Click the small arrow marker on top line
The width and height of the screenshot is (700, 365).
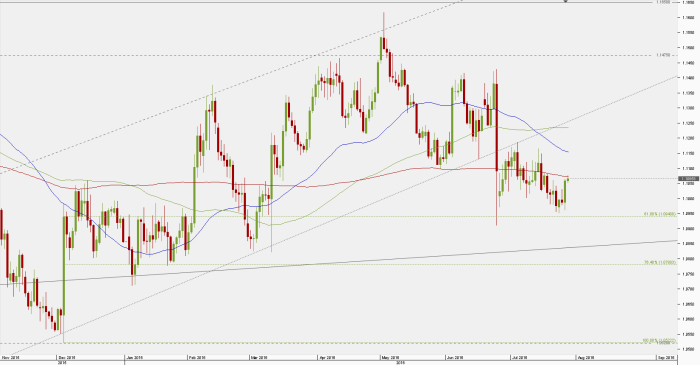click(566, 1)
